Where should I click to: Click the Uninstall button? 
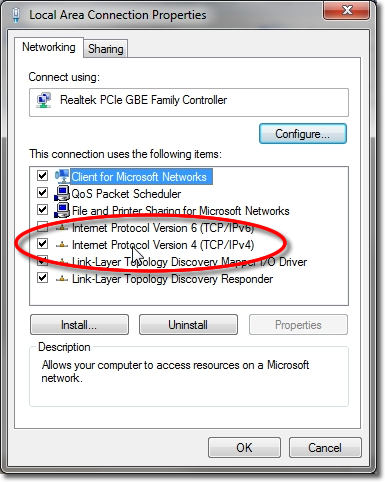coord(188,325)
